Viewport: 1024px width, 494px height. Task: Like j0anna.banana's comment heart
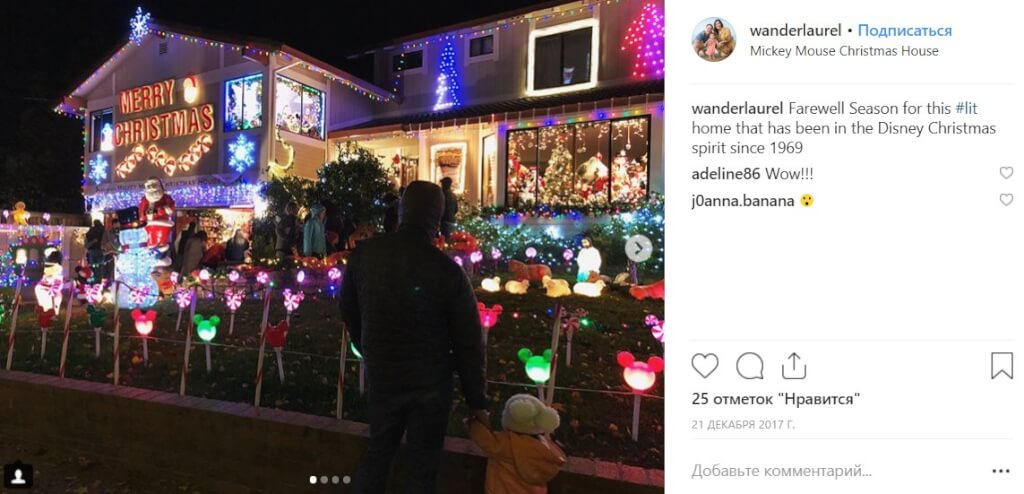(x=1006, y=200)
